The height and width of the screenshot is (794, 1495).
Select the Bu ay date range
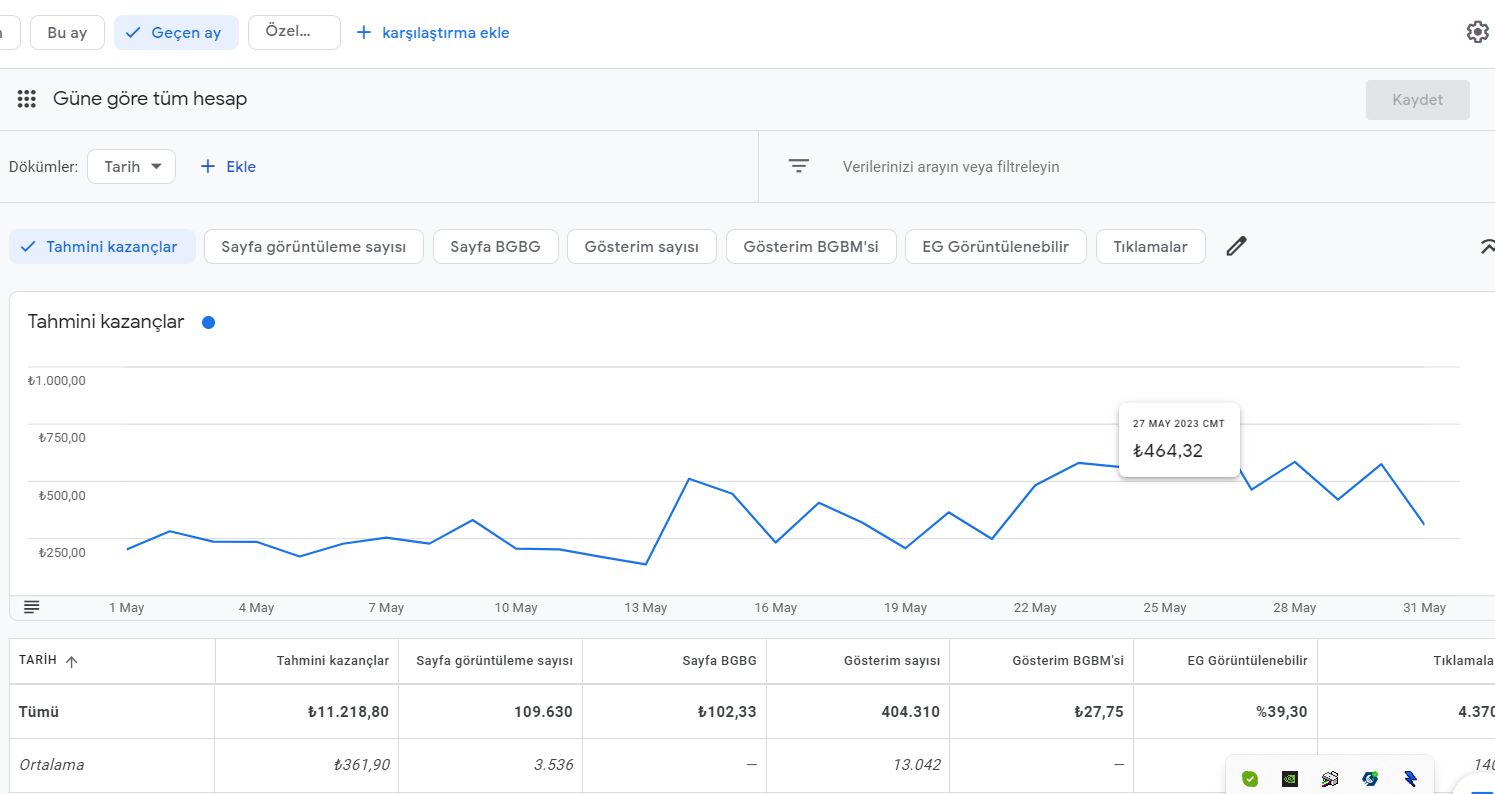[x=67, y=33]
